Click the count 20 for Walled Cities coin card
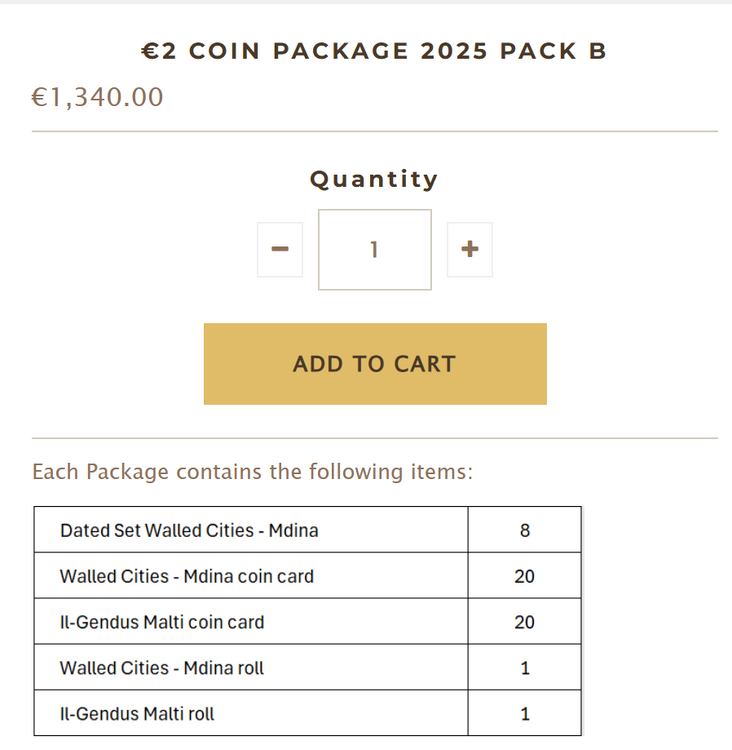This screenshot has width=732, height=750. 525,576
